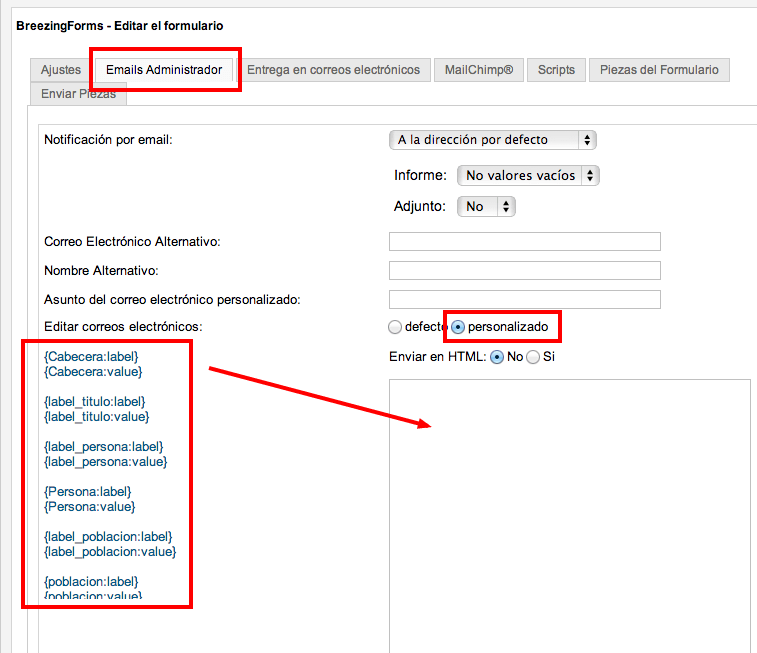Open Entrega en correos electrónicos tab
Screen dimensions: 757x653
point(334,70)
